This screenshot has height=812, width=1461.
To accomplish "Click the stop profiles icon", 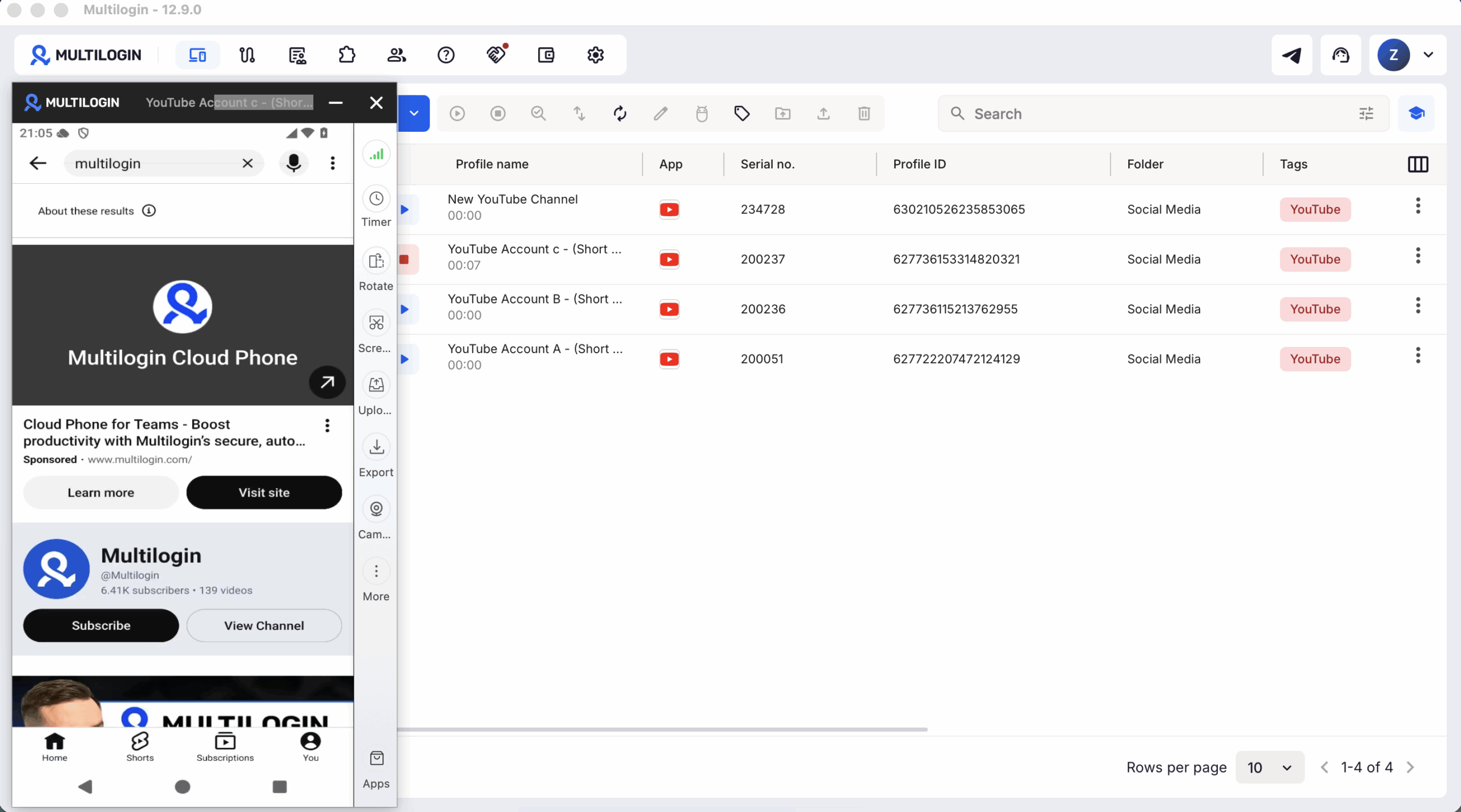I will [498, 114].
